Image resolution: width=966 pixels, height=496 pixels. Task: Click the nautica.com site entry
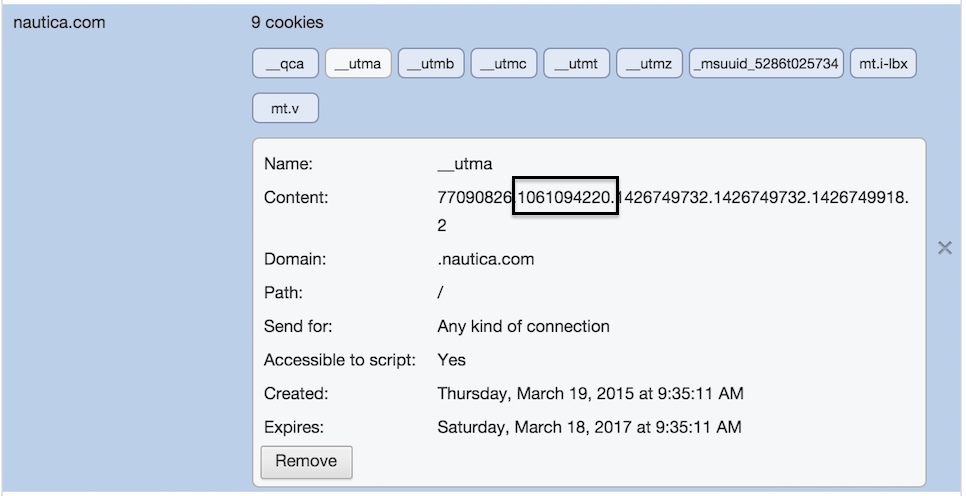(x=59, y=23)
